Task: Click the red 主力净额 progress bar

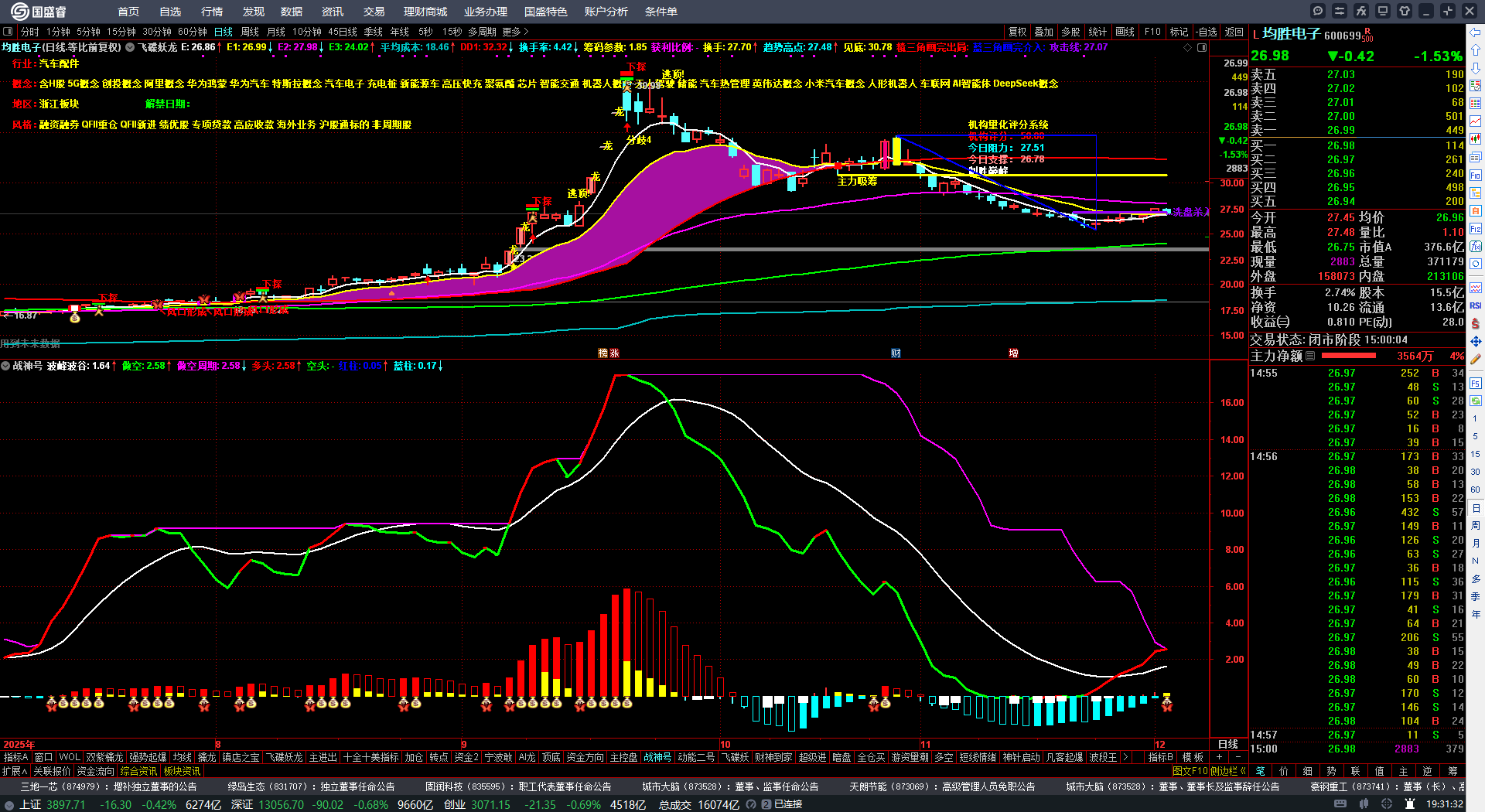Action: coord(1349,356)
